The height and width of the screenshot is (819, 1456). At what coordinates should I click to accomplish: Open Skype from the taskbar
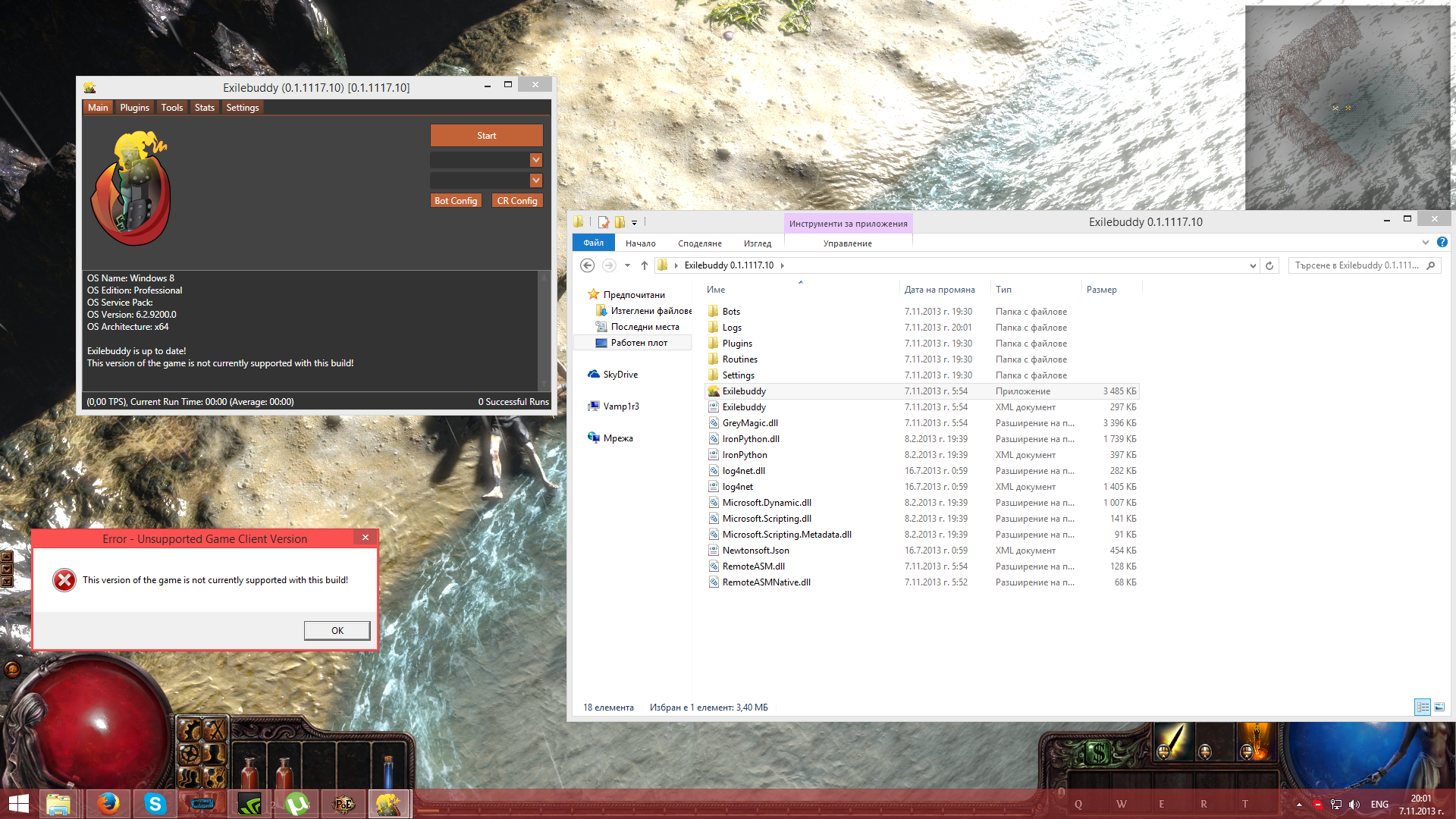tap(155, 803)
